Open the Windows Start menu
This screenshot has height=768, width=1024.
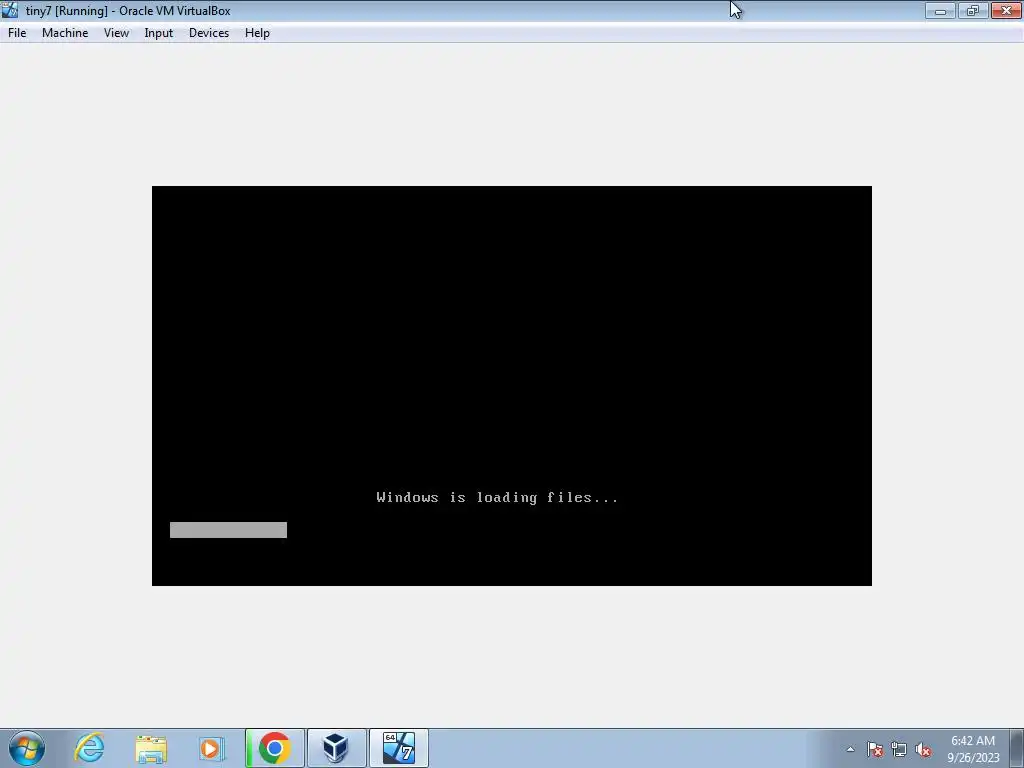pyautogui.click(x=27, y=748)
